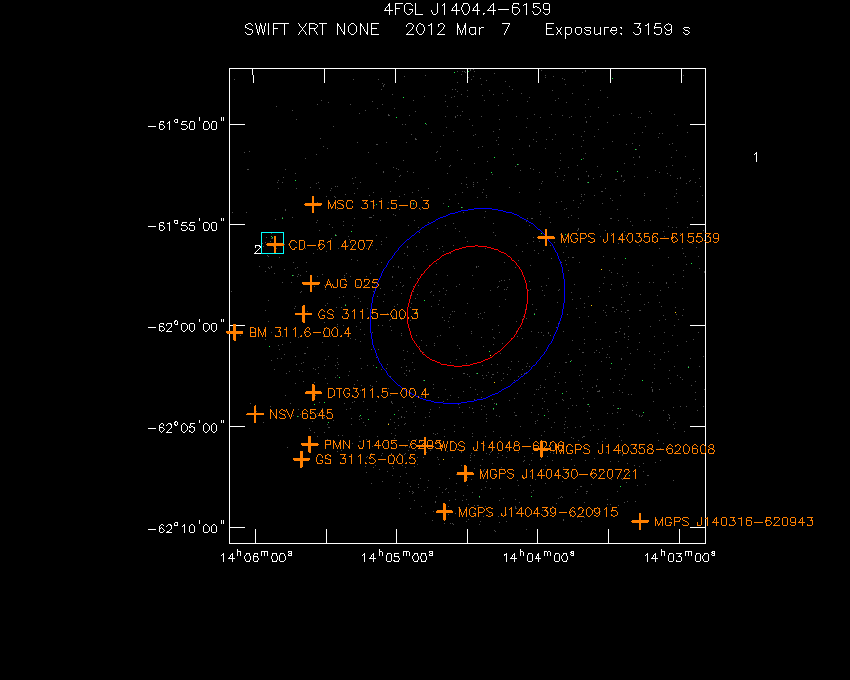Click the 14h04m00s right ascension label
Image resolution: width=850 pixels, height=680 pixels.
(539, 556)
